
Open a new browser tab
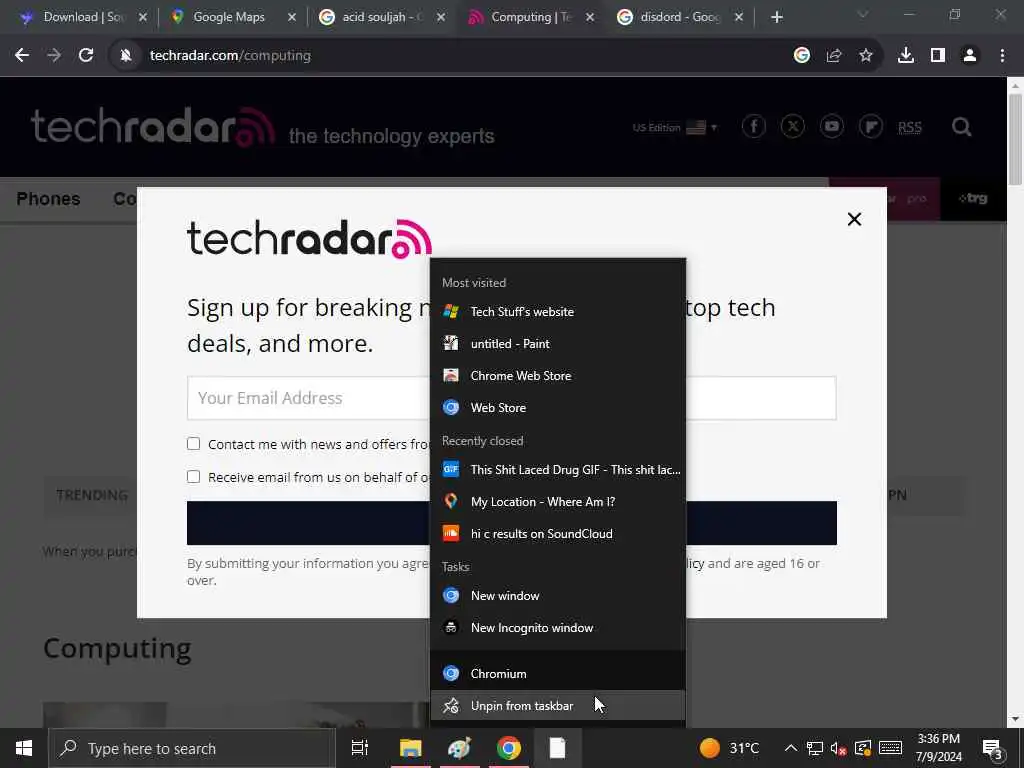click(776, 18)
